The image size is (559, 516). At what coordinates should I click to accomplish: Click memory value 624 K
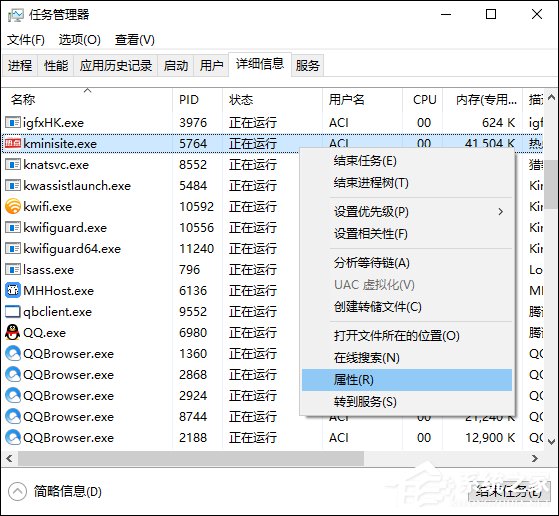[498, 123]
